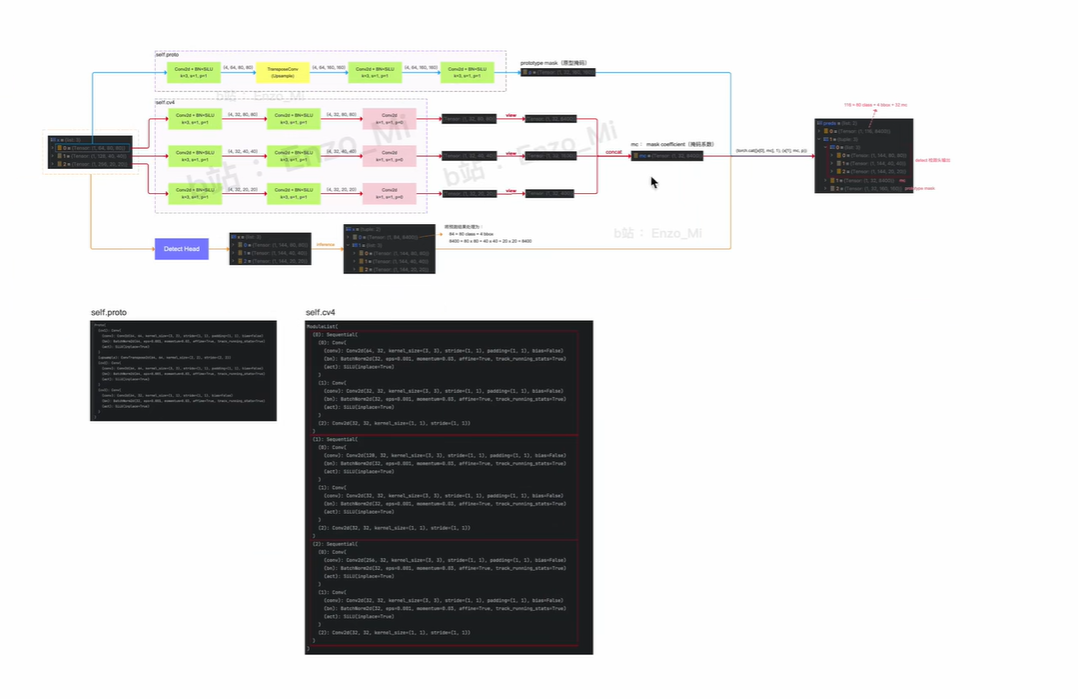Select the self.cv4 label on the dashed group
The width and height of the screenshot is (1078, 699).
coord(165,102)
